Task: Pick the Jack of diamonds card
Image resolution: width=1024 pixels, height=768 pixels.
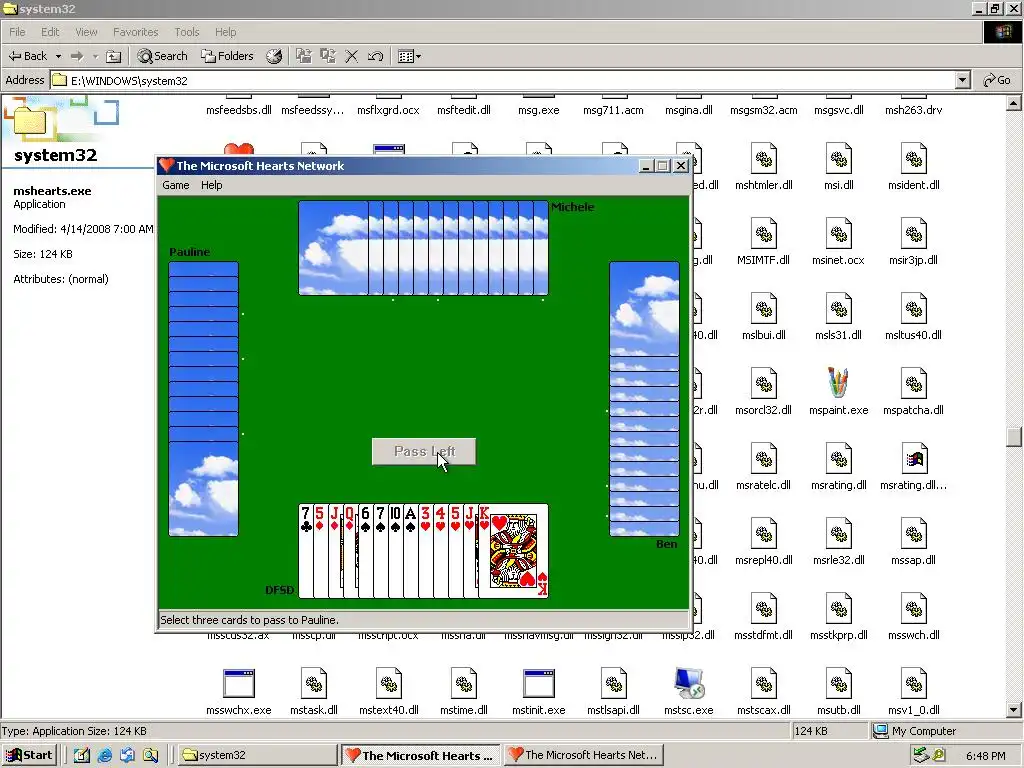Action: (336, 551)
